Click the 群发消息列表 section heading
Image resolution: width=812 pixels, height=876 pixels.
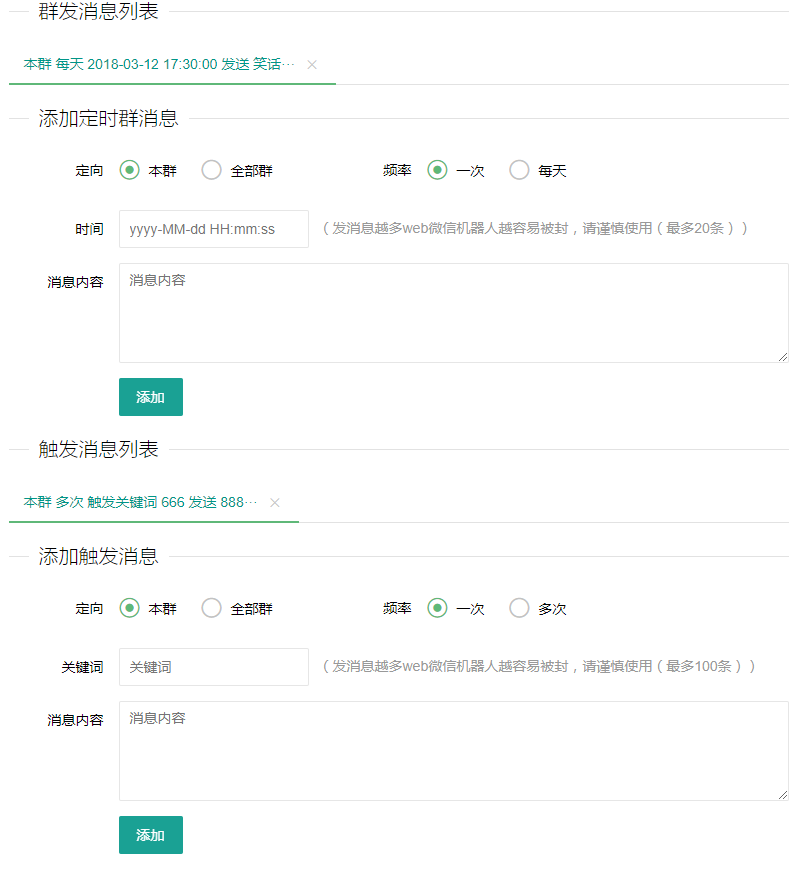pyautogui.click(x=98, y=11)
